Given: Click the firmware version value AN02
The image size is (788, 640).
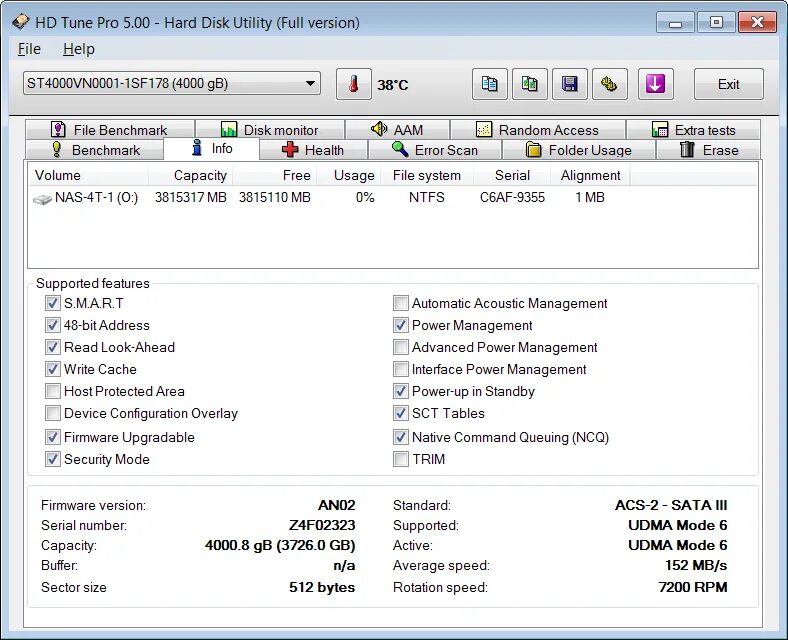Looking at the screenshot, I should click(x=337, y=505).
